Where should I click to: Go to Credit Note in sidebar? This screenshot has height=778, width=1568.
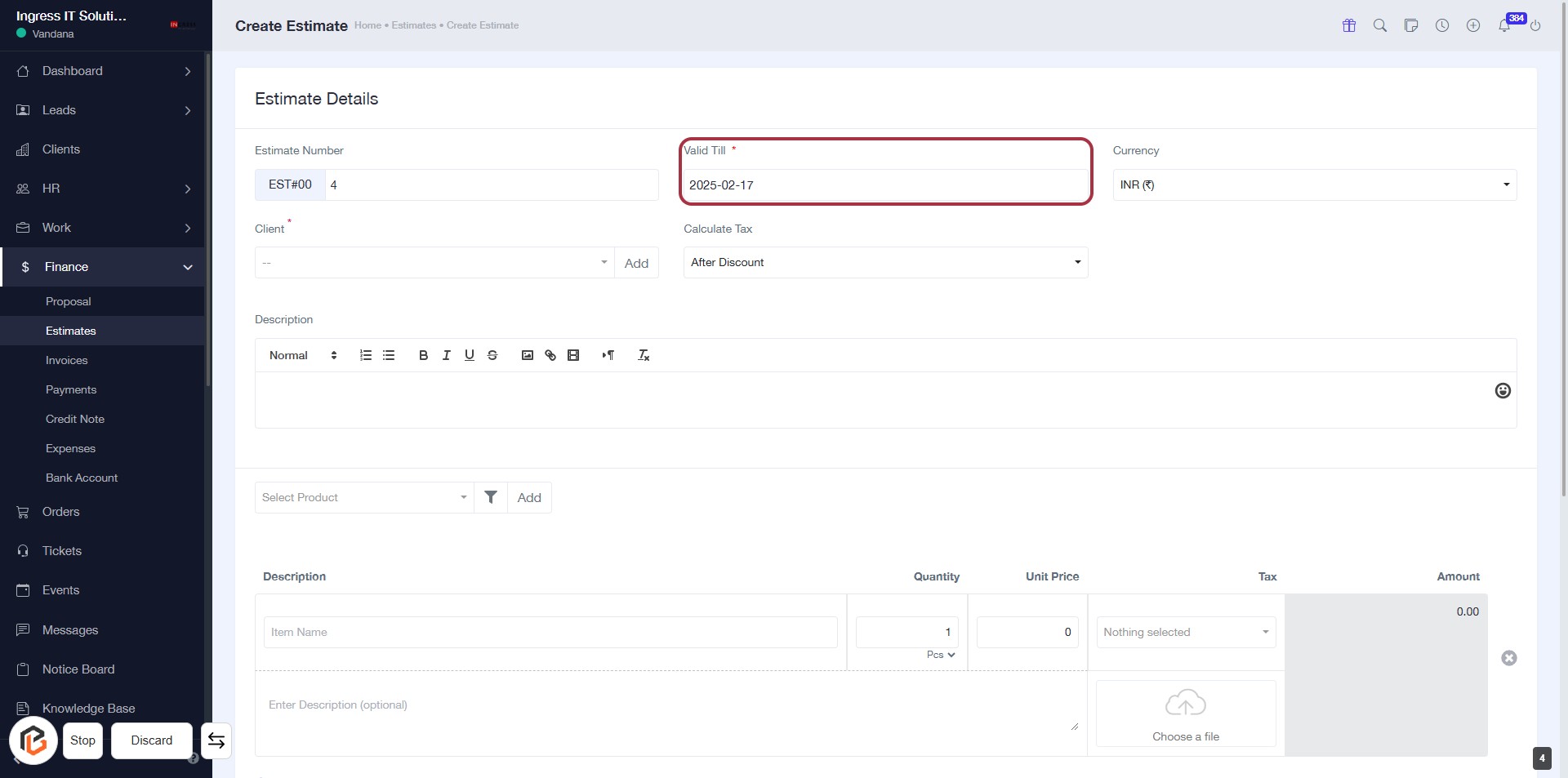click(75, 419)
